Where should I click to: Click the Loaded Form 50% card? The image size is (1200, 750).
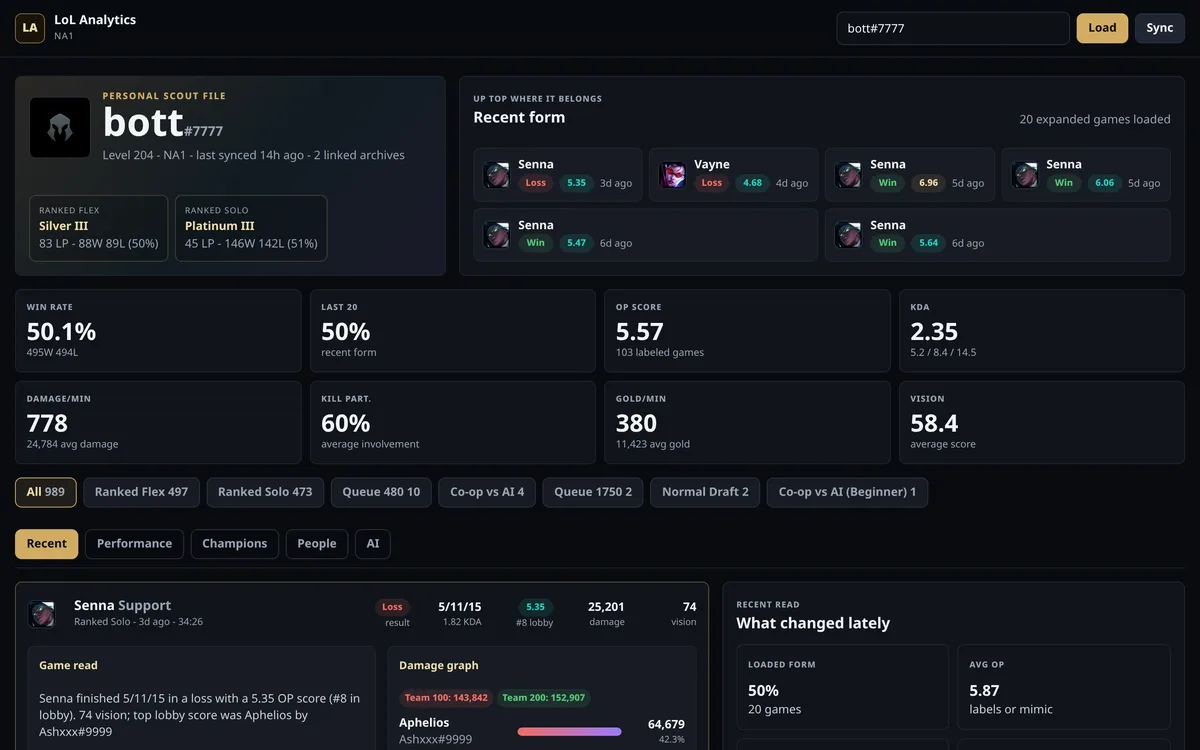842,687
